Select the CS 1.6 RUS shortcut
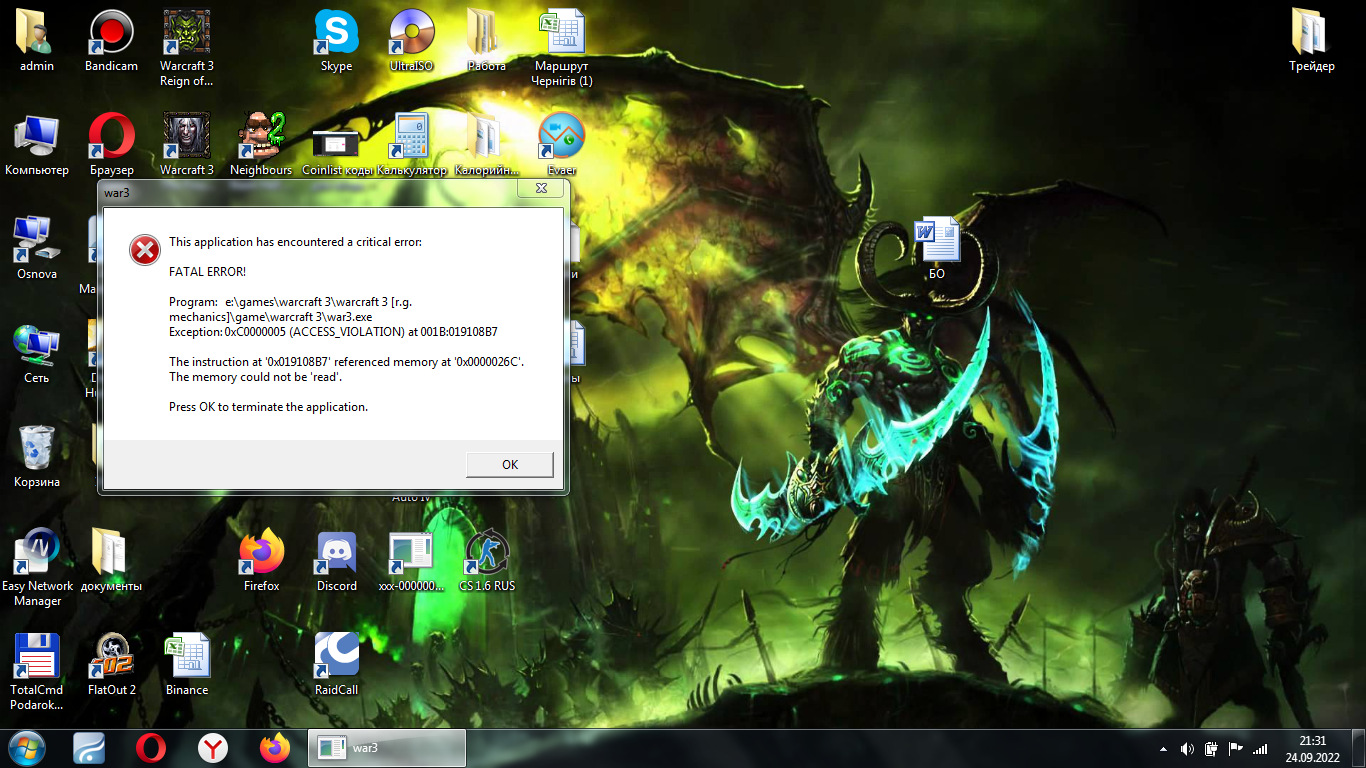The height and width of the screenshot is (768, 1366). 487,561
